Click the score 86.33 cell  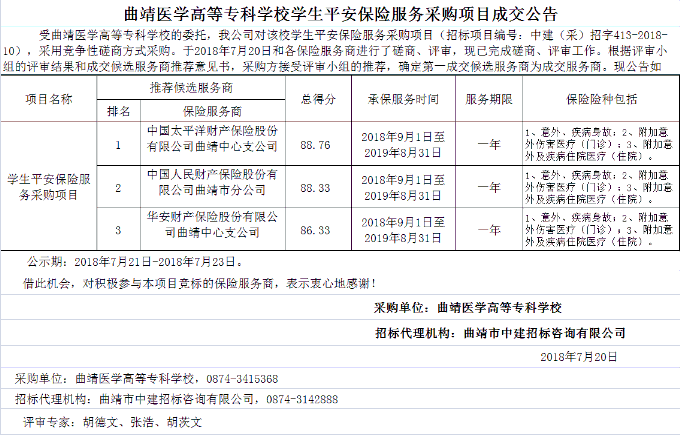316,229
